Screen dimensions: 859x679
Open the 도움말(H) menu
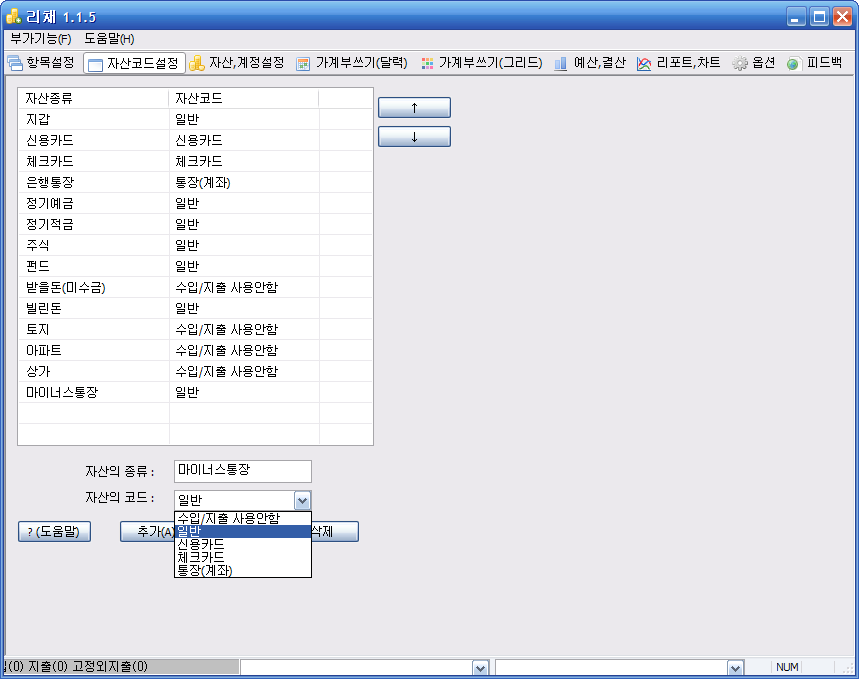pyautogui.click(x=109, y=38)
